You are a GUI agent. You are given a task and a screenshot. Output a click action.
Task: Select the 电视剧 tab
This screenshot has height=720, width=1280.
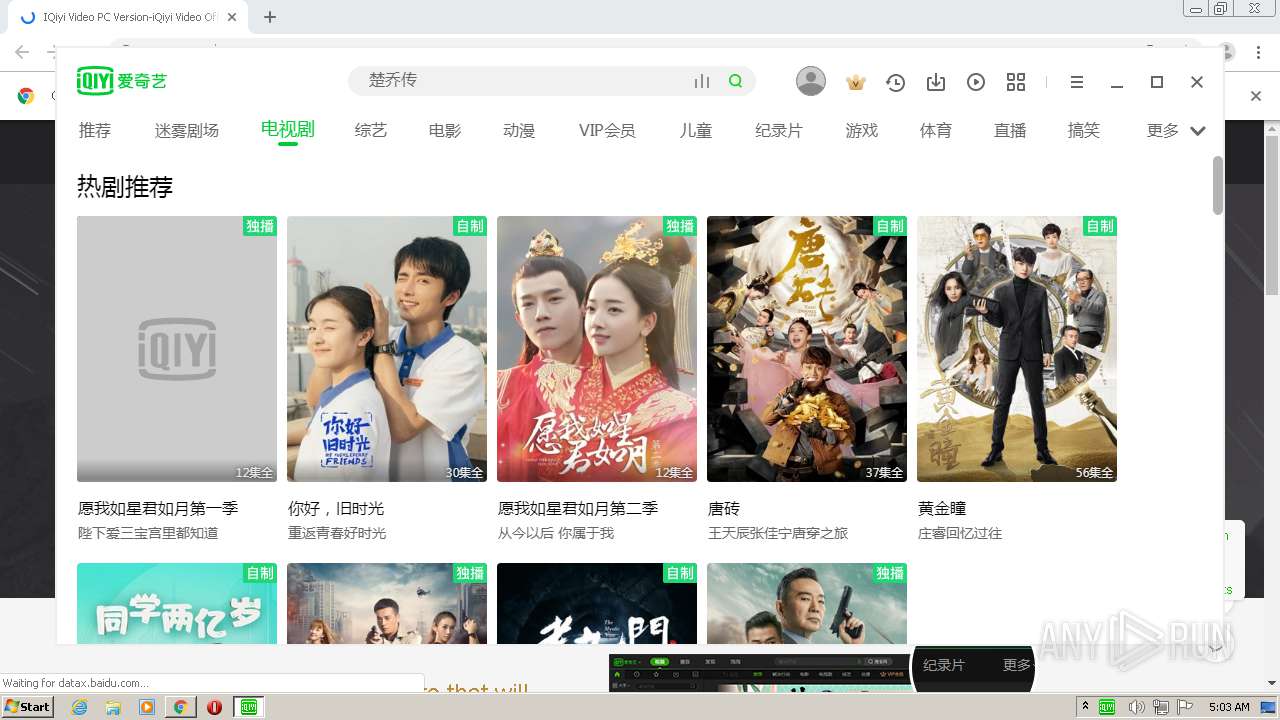[288, 129]
